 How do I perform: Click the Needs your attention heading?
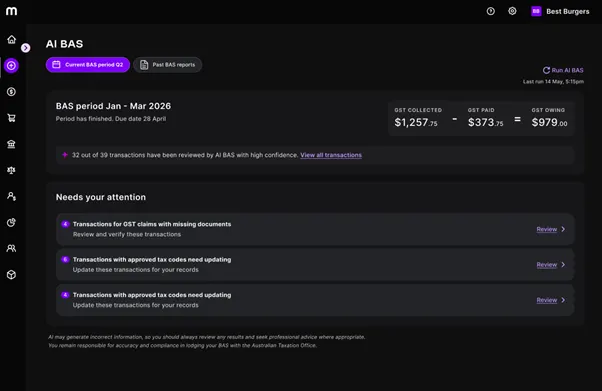(x=101, y=197)
